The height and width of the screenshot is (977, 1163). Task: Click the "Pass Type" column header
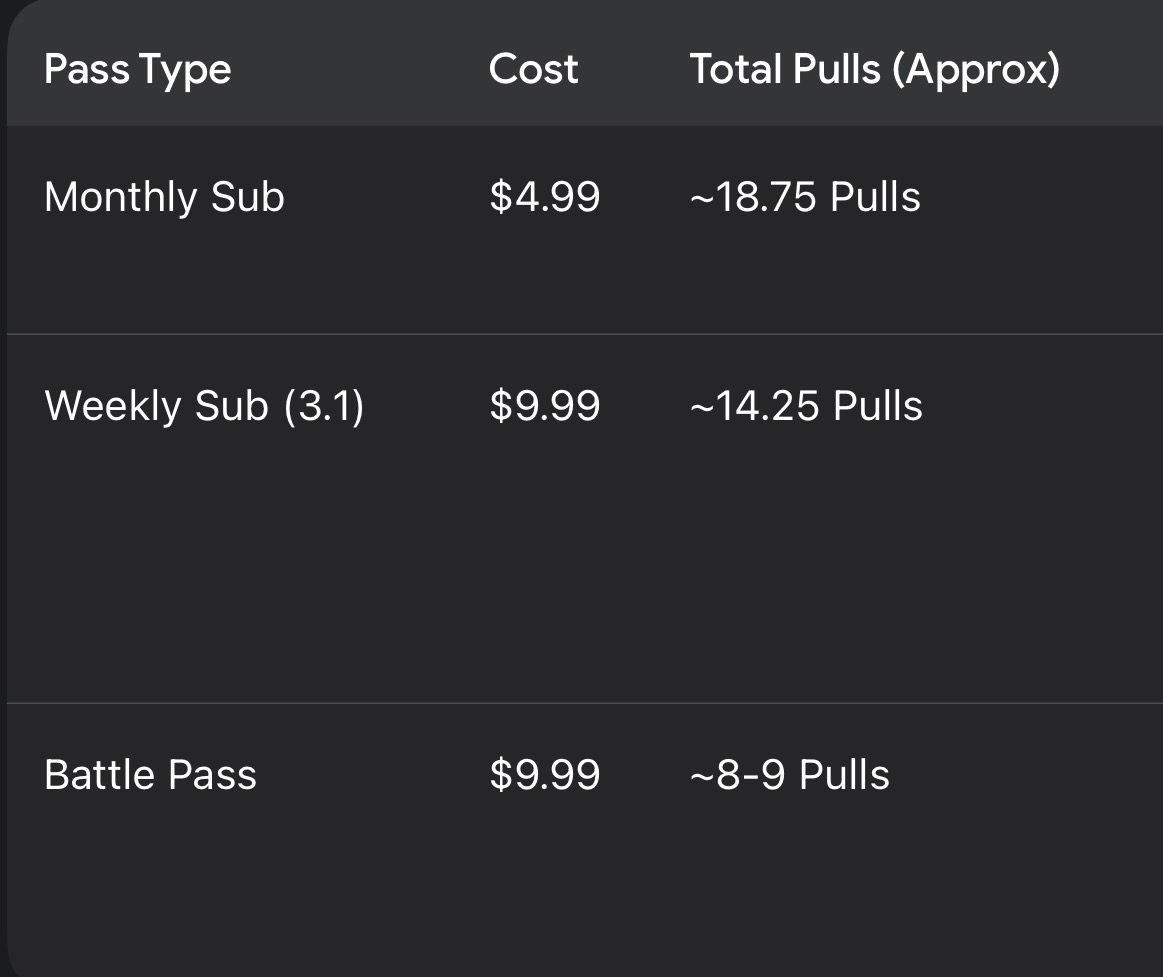point(137,70)
